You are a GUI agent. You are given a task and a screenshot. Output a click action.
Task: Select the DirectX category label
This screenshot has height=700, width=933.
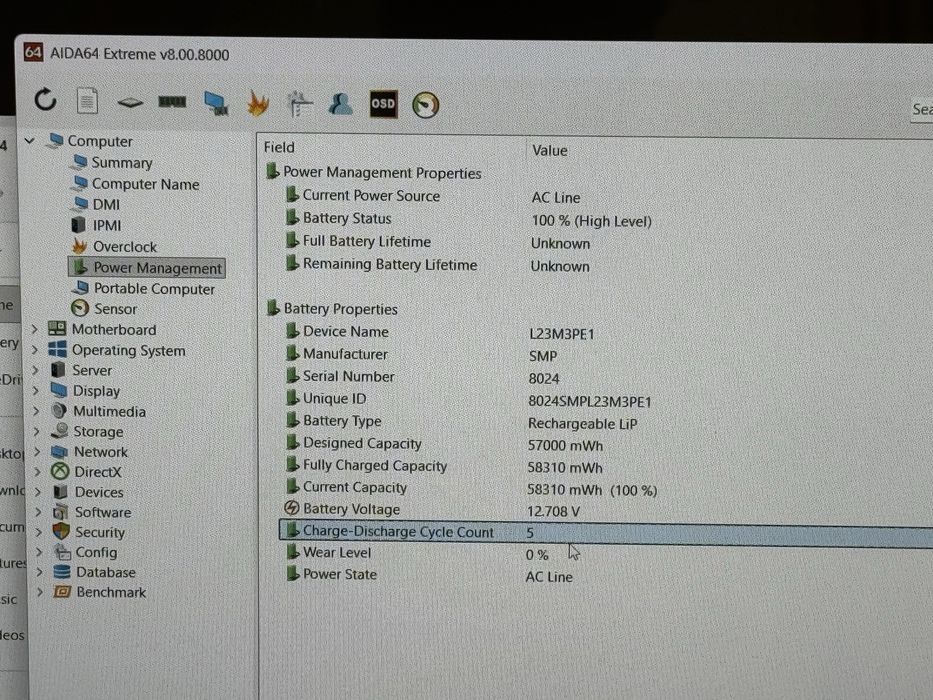pyautogui.click(x=98, y=472)
